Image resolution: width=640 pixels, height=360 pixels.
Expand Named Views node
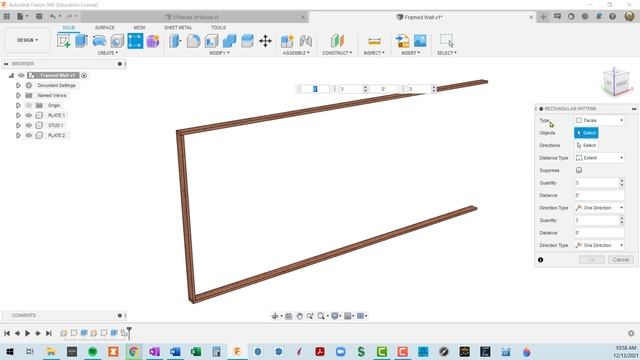tap(18, 96)
